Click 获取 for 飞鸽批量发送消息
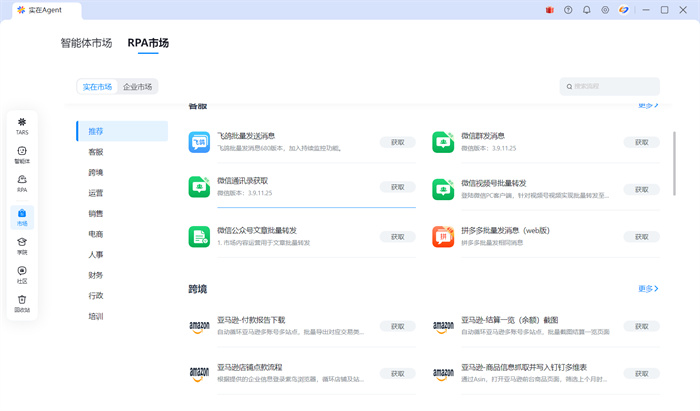The width and height of the screenshot is (700, 411). 397,142
